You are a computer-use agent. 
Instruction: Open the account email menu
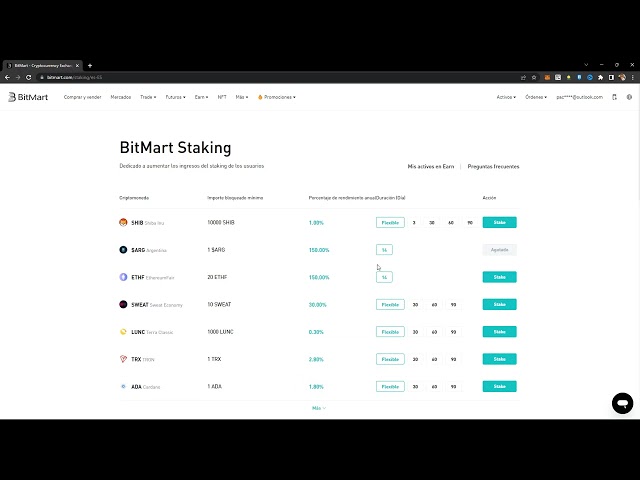point(580,97)
